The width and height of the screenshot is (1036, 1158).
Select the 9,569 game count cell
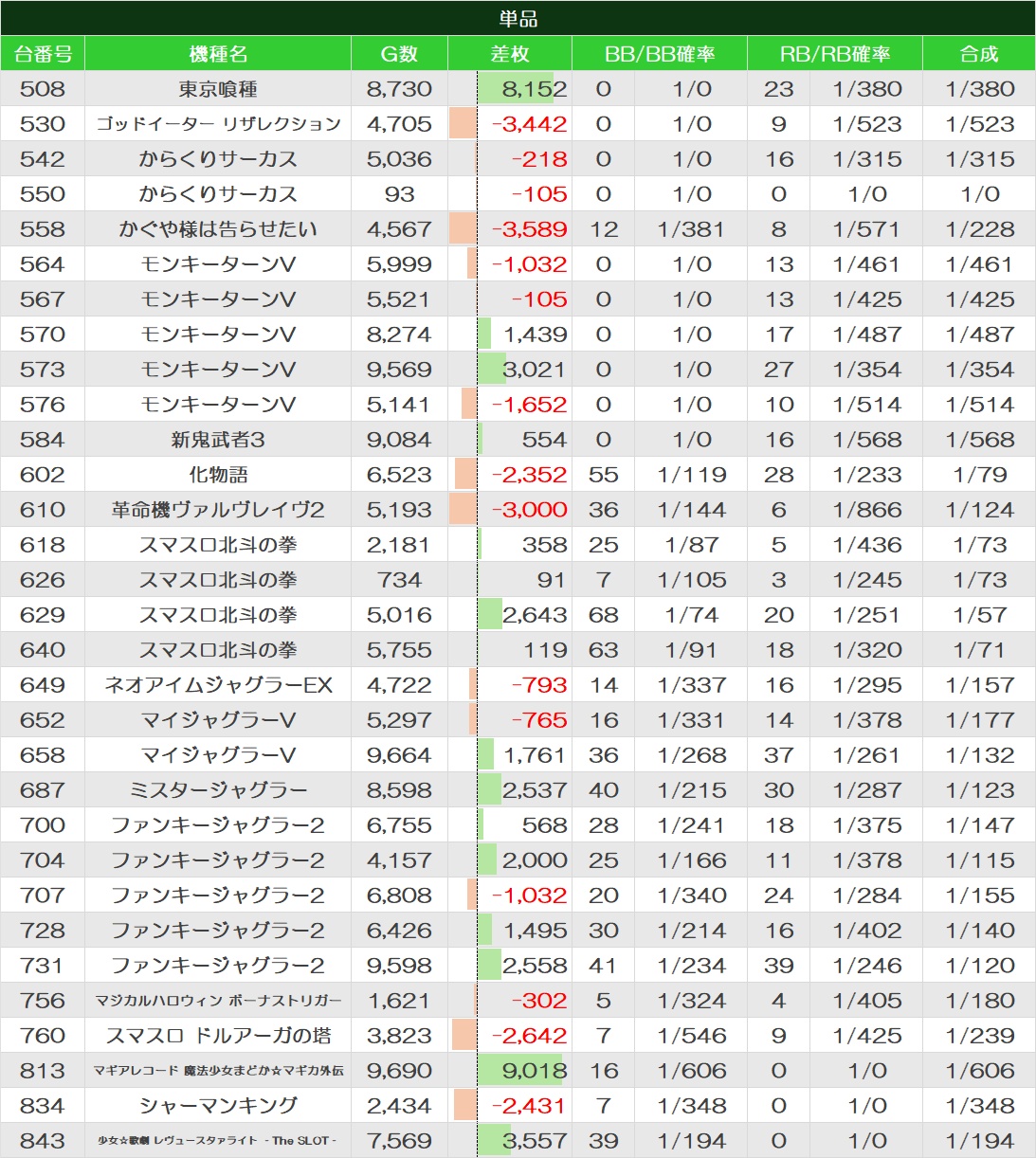pyautogui.click(x=399, y=370)
